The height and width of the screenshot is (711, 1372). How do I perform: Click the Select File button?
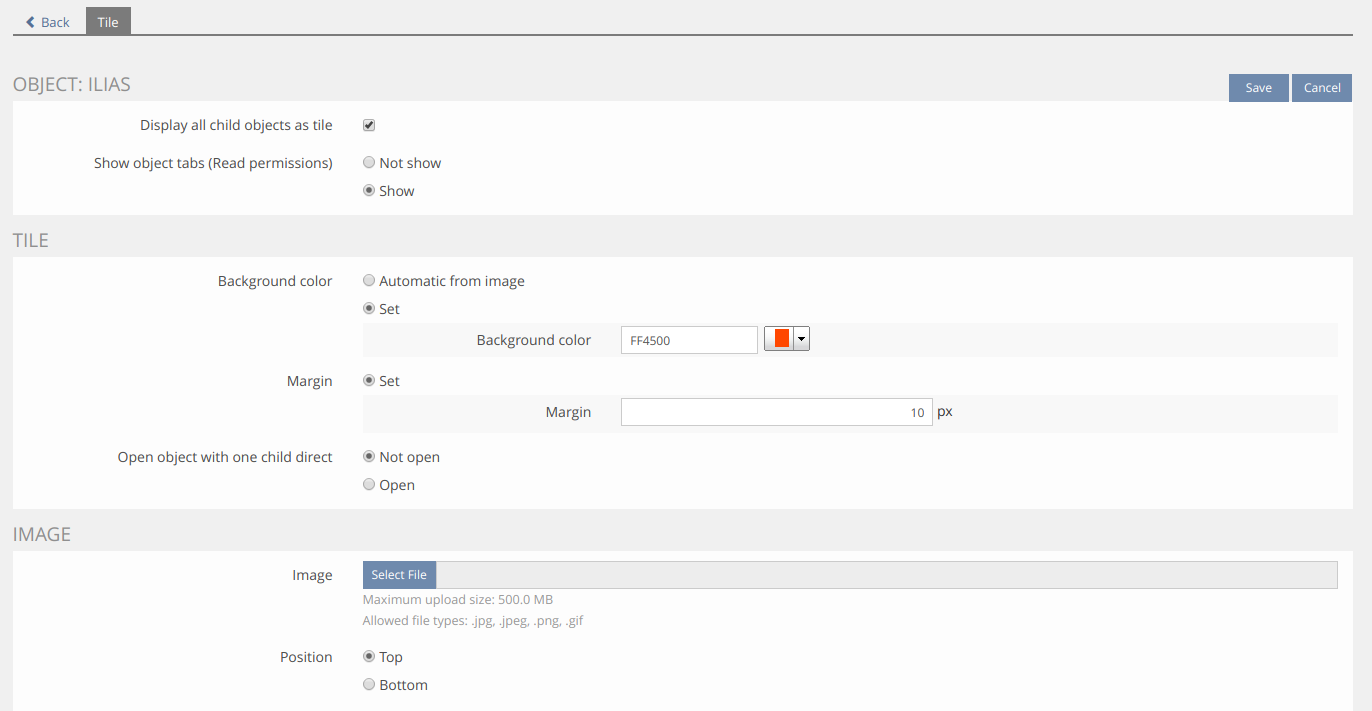coord(399,575)
